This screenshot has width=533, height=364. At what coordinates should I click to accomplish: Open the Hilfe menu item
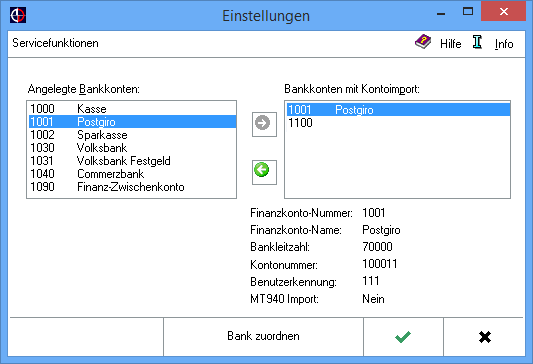[x=450, y=44]
